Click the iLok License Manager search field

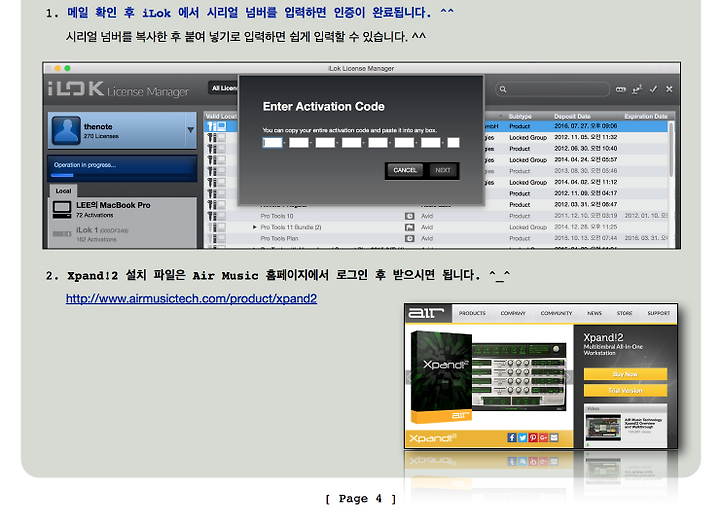pos(552,89)
